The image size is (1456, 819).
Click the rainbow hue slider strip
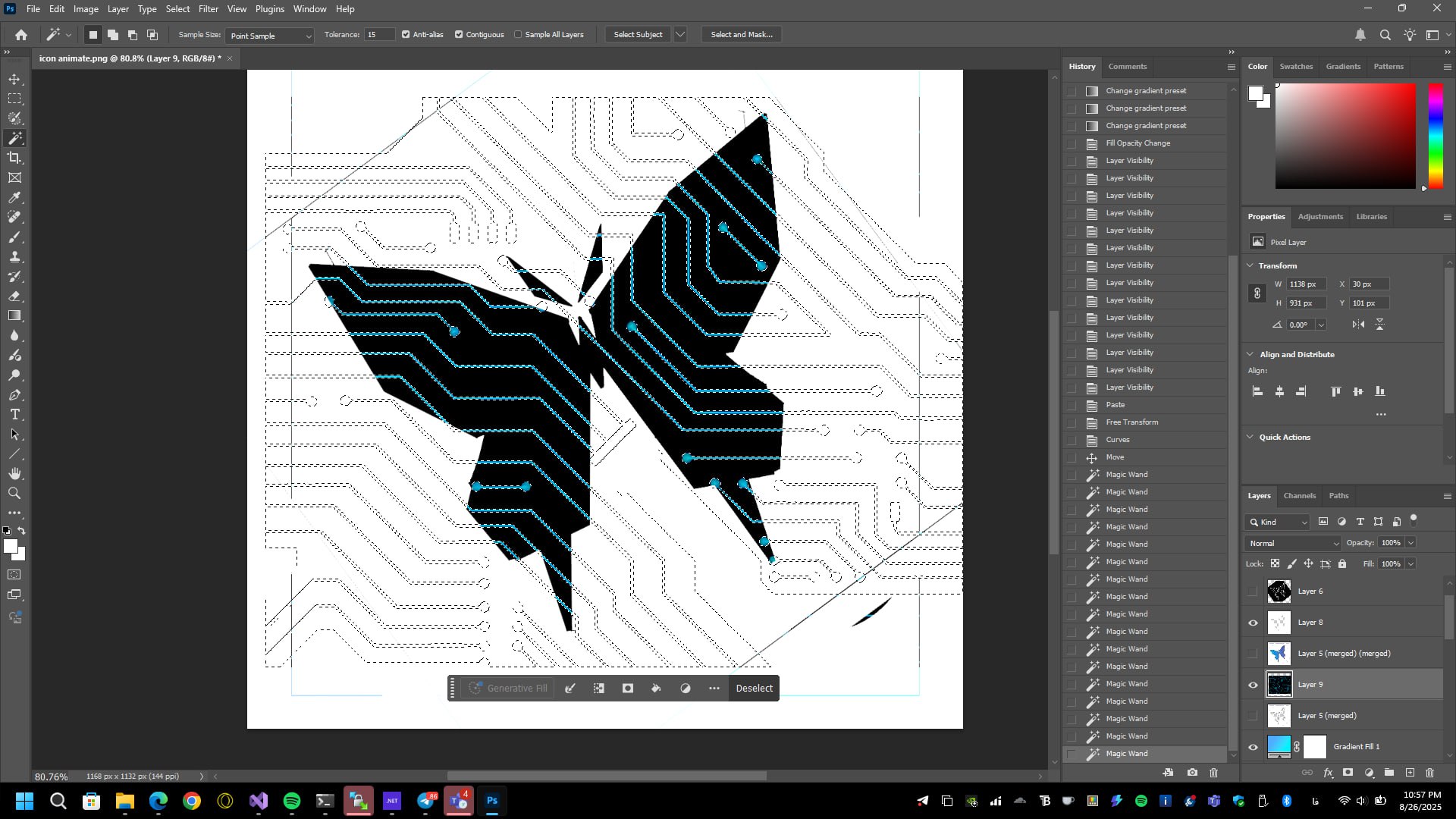click(1436, 135)
